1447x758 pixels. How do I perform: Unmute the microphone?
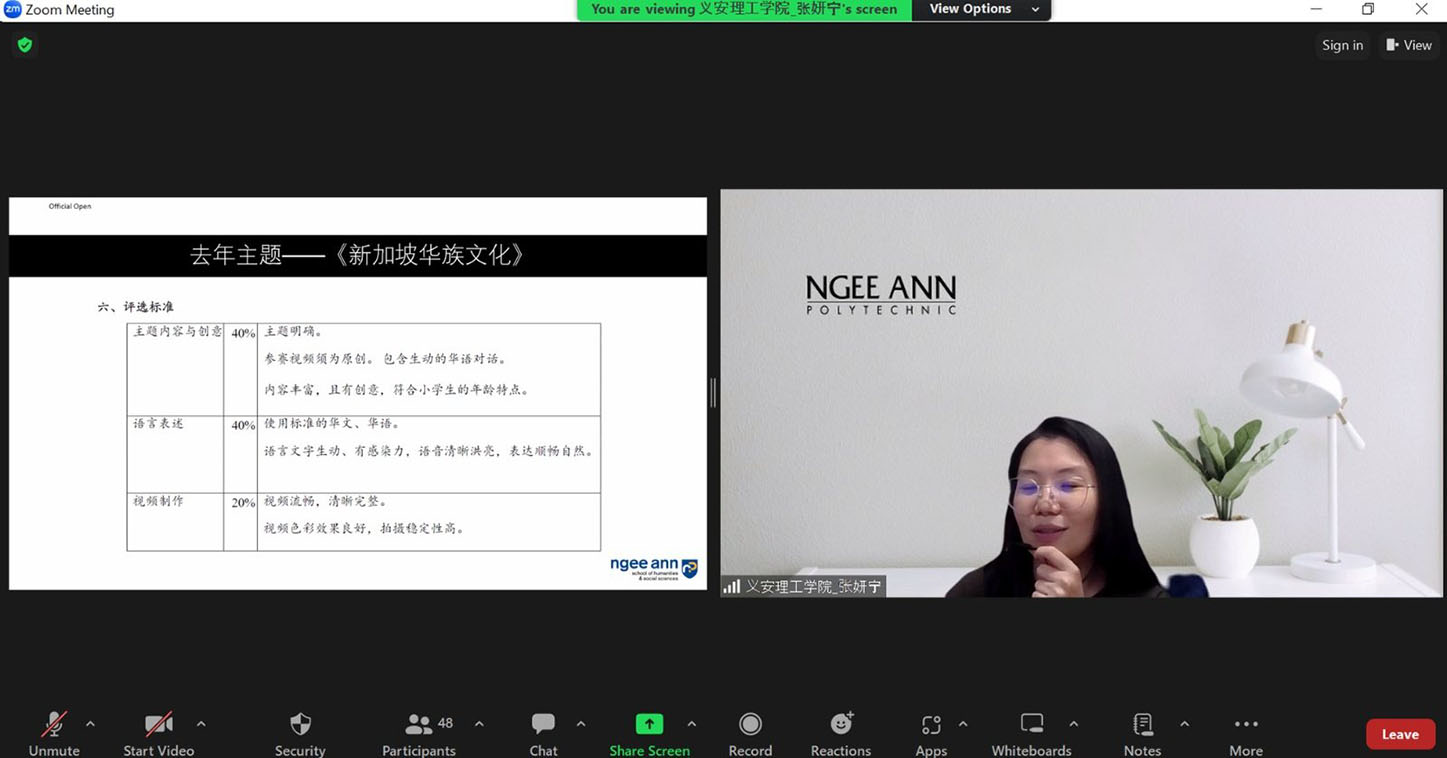(x=54, y=725)
